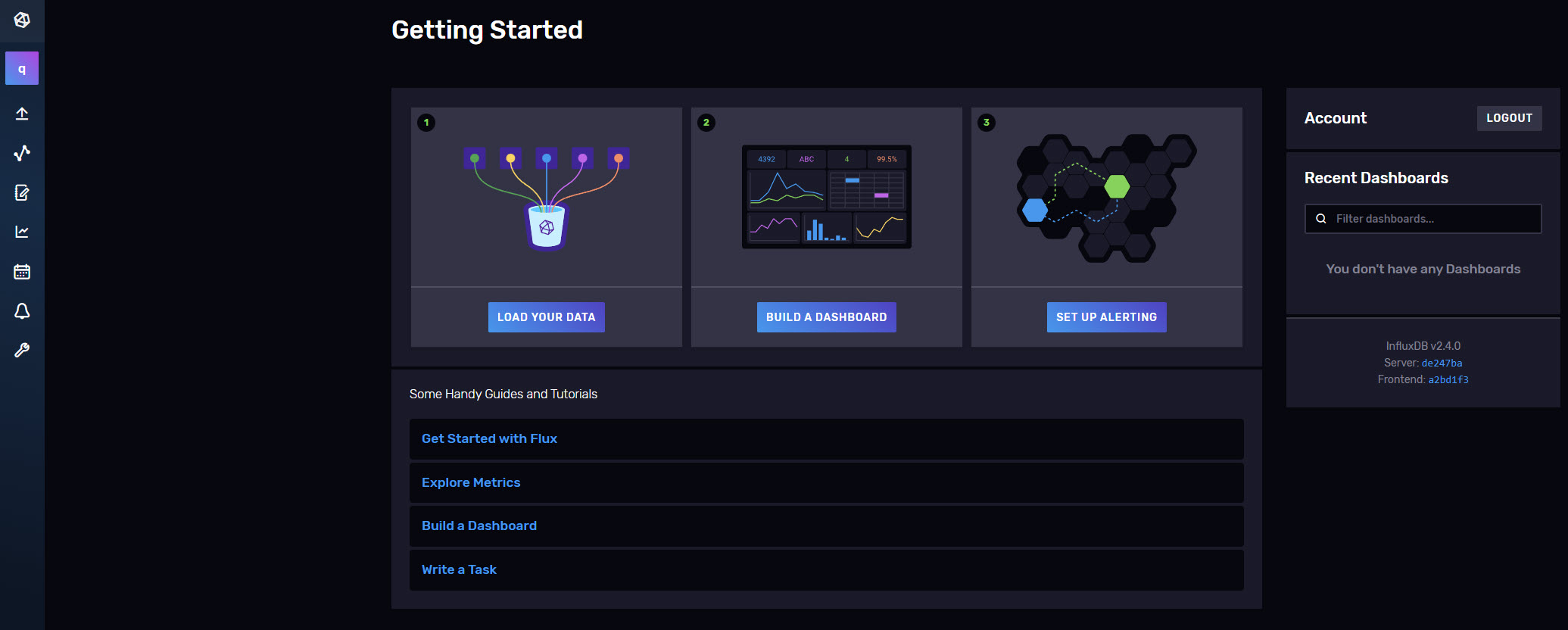Open the Load Data upload icon
1568x630 pixels.
pyautogui.click(x=22, y=114)
